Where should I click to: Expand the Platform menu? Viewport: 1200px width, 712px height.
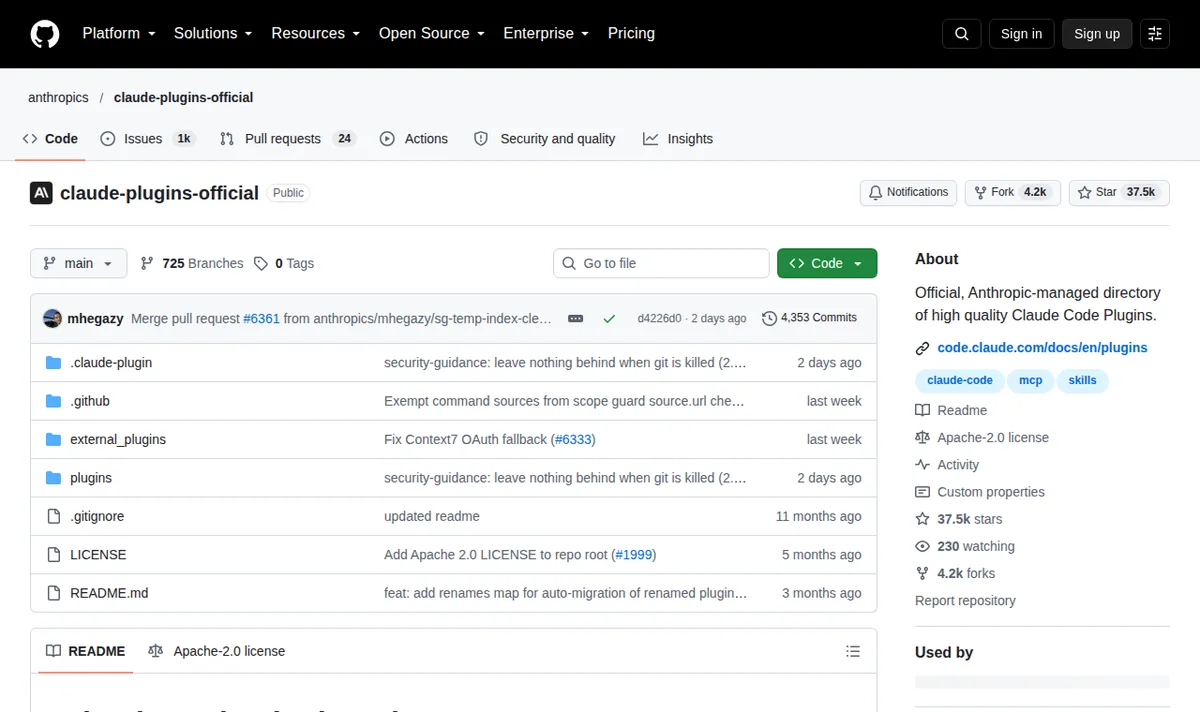119,33
